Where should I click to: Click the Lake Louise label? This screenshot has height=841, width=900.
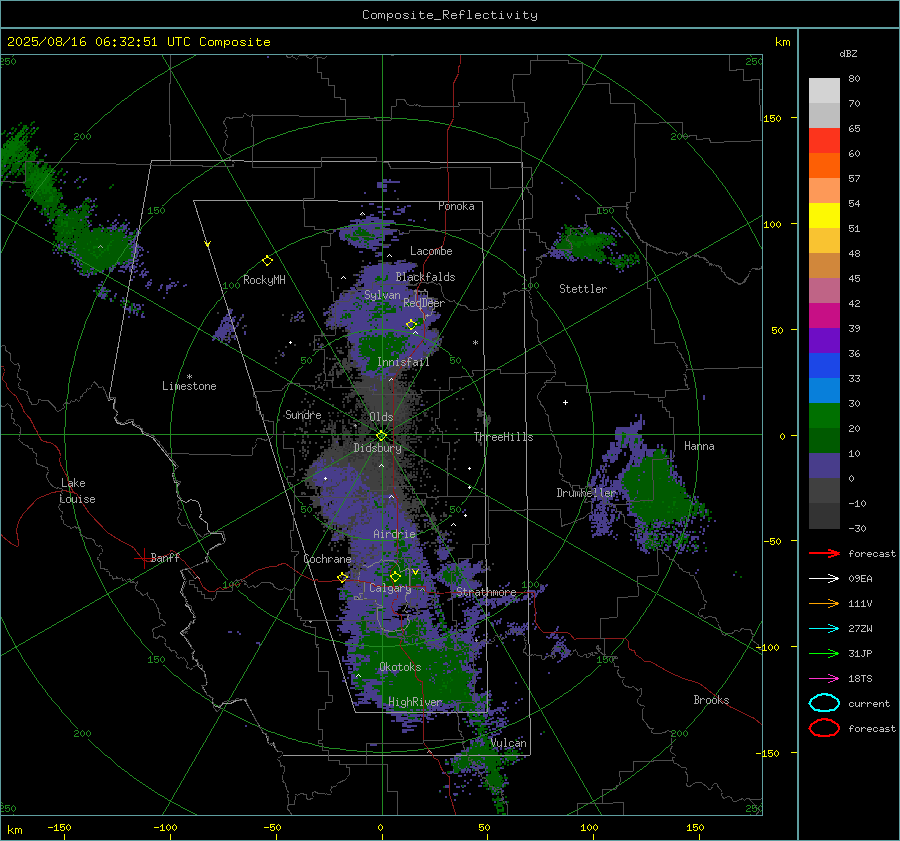77,491
